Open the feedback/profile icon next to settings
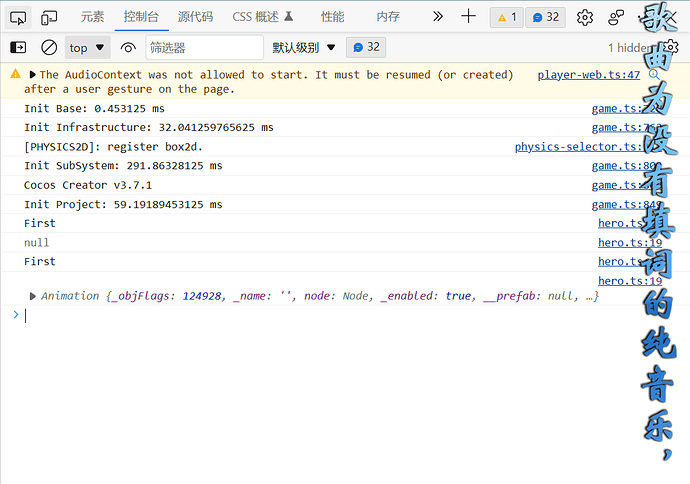This screenshot has height=484, width=690. (616, 18)
